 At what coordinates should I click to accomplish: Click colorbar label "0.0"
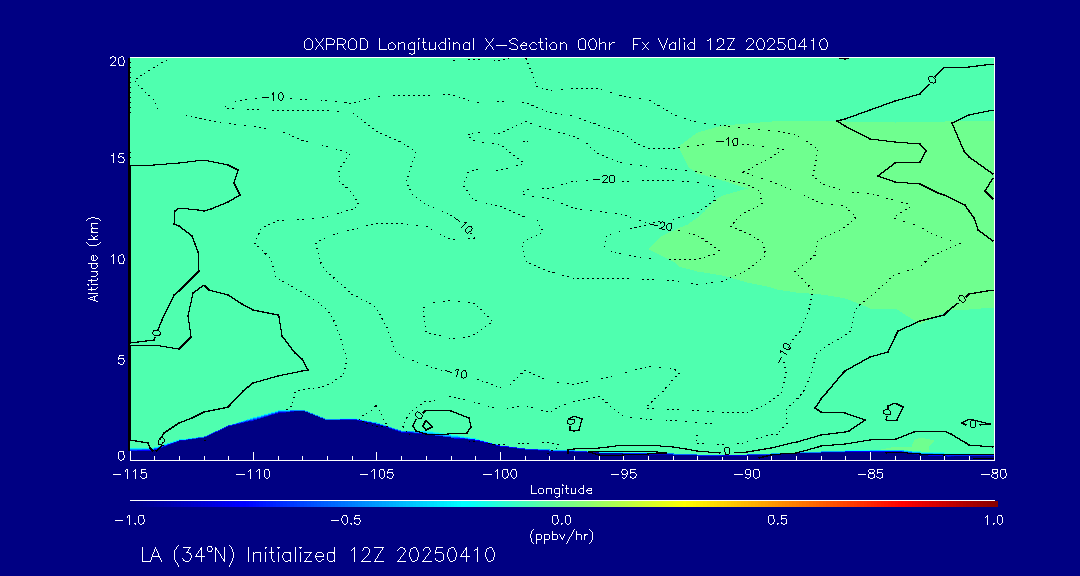(x=562, y=520)
